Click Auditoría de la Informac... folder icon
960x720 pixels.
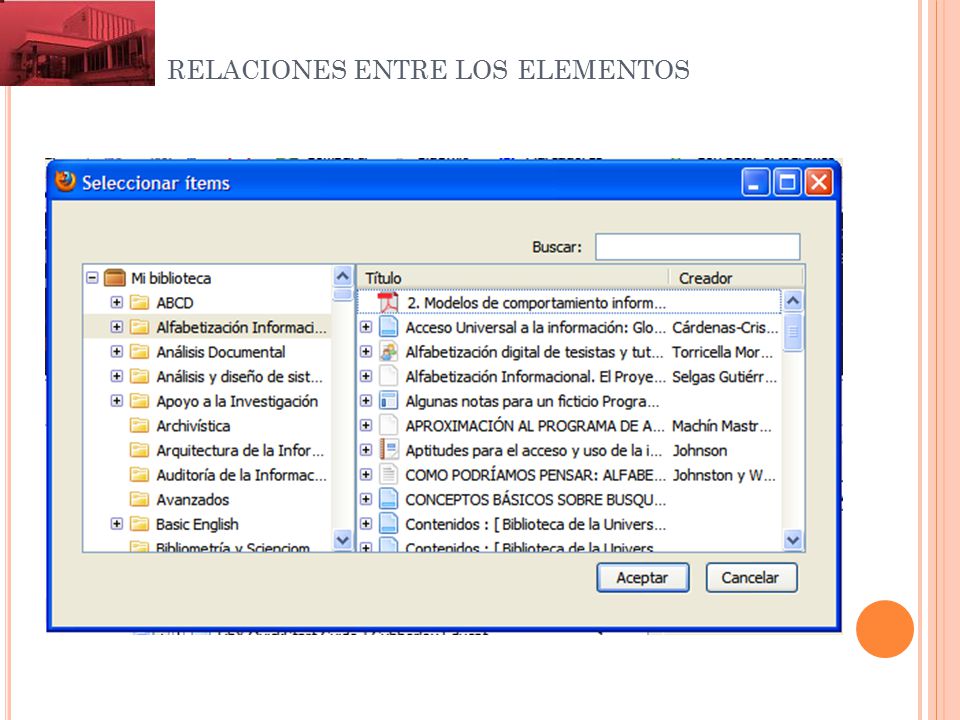pyautogui.click(x=140, y=474)
